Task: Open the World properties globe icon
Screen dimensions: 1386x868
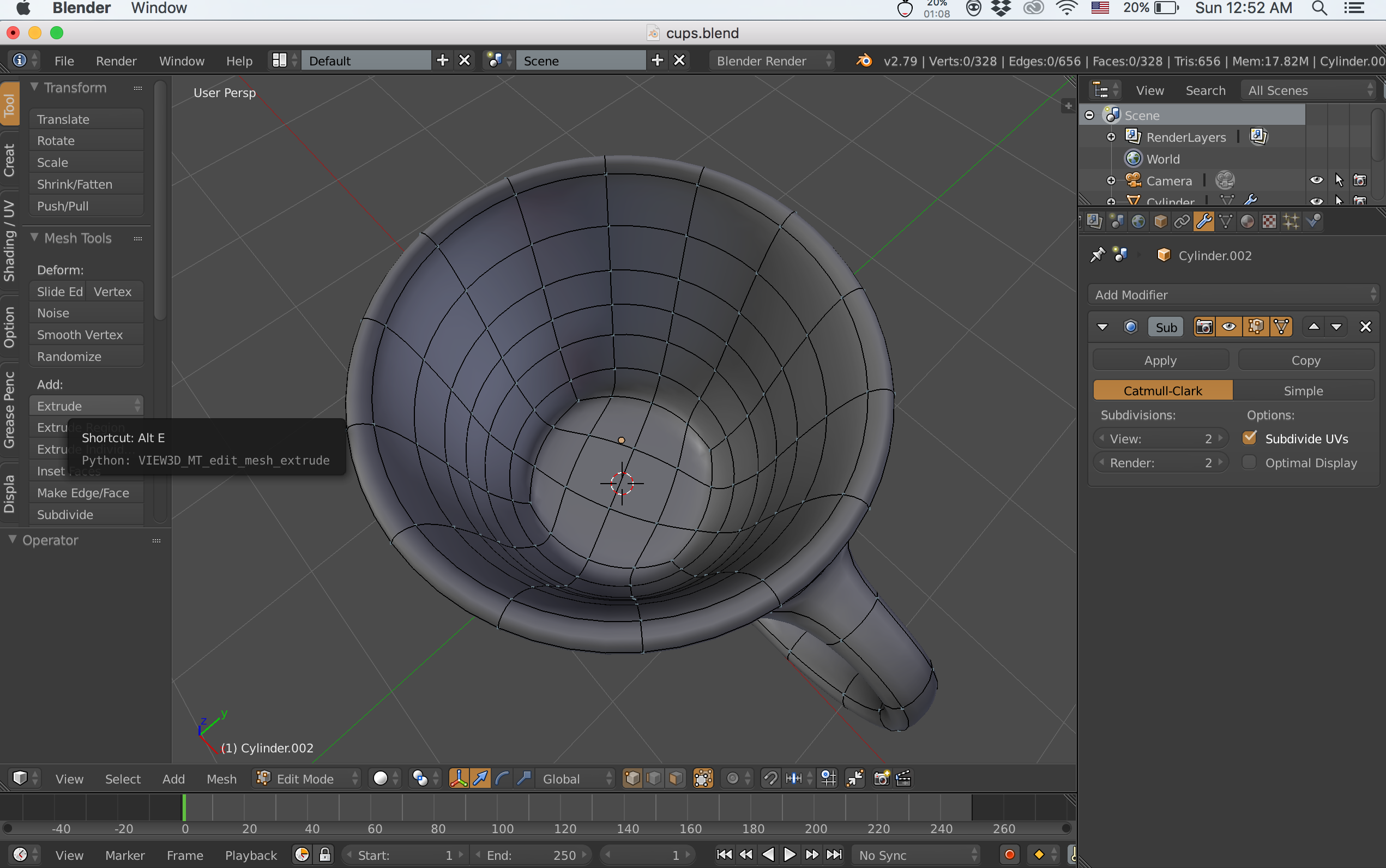Action: click(1138, 221)
